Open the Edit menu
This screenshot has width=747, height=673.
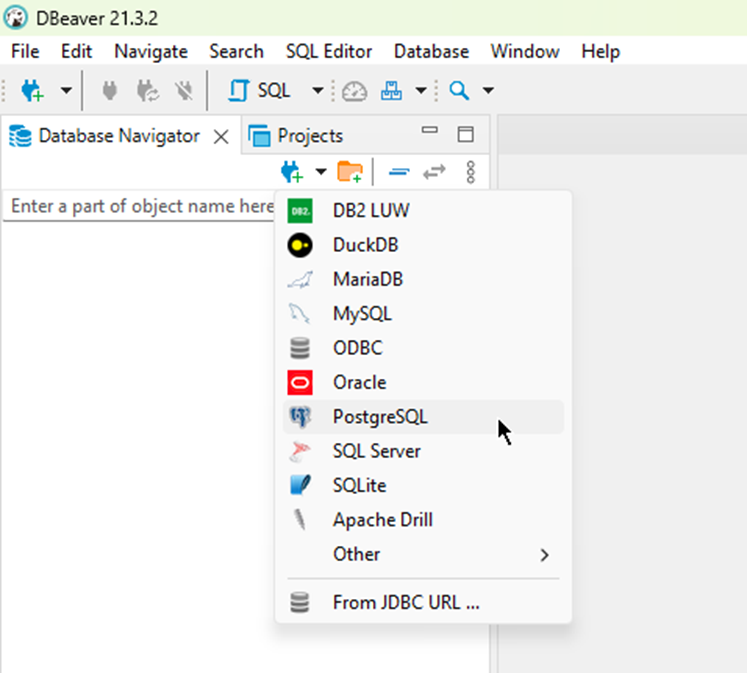(x=76, y=51)
